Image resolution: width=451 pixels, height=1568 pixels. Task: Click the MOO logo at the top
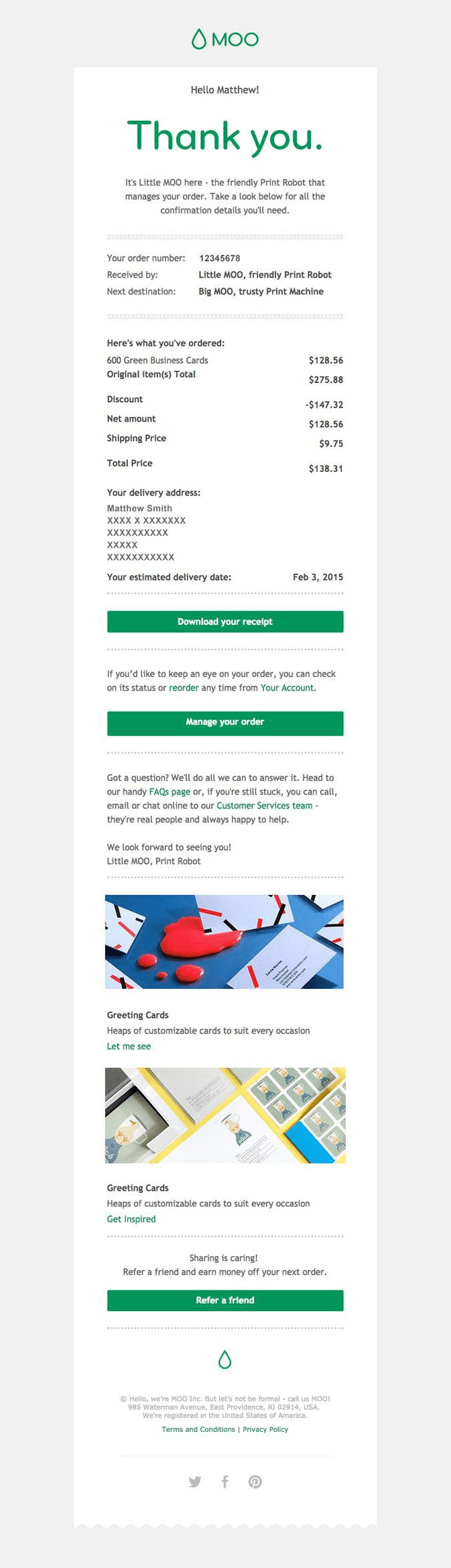(x=225, y=39)
